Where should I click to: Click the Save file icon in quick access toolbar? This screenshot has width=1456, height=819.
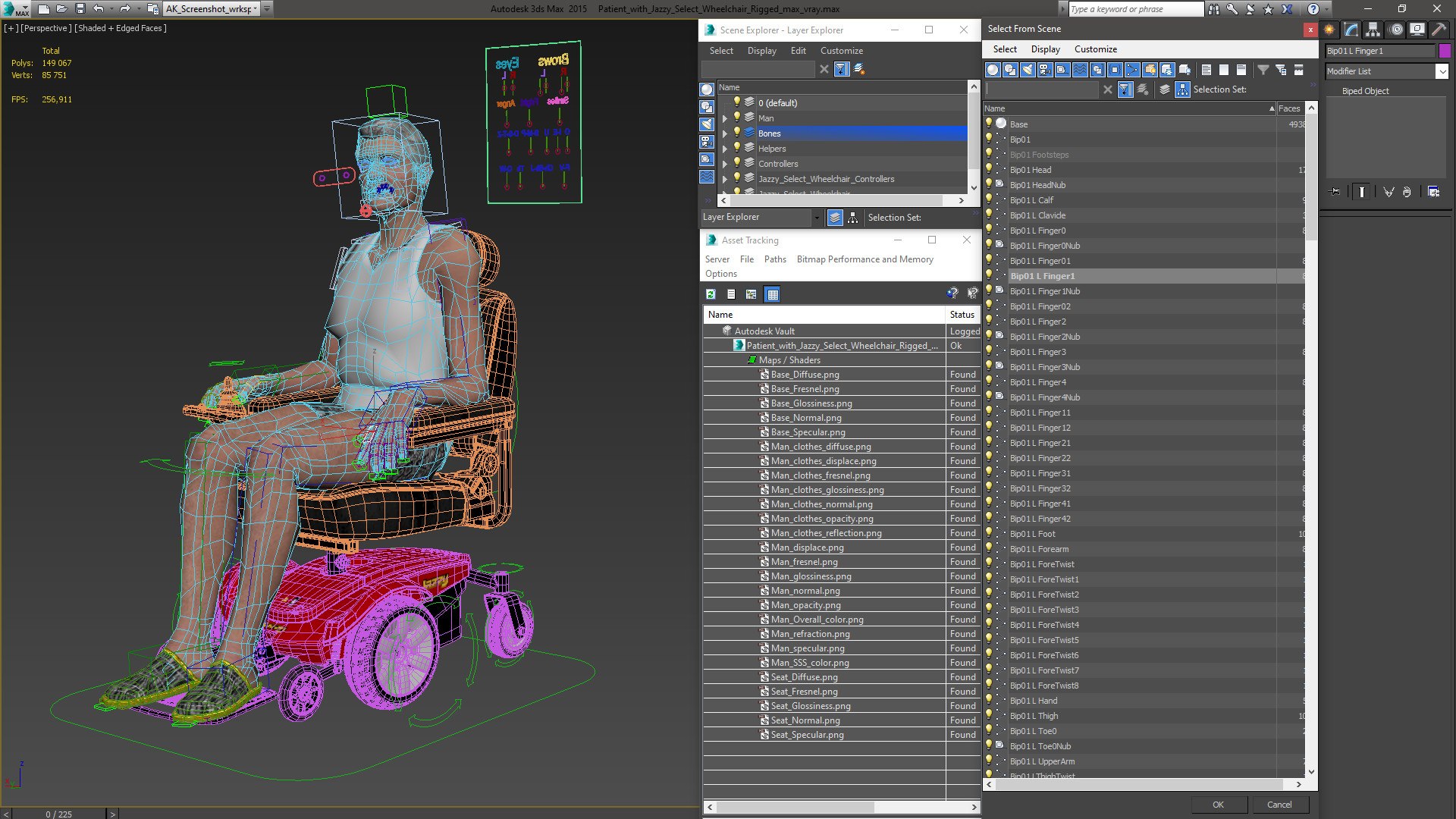click(80, 9)
